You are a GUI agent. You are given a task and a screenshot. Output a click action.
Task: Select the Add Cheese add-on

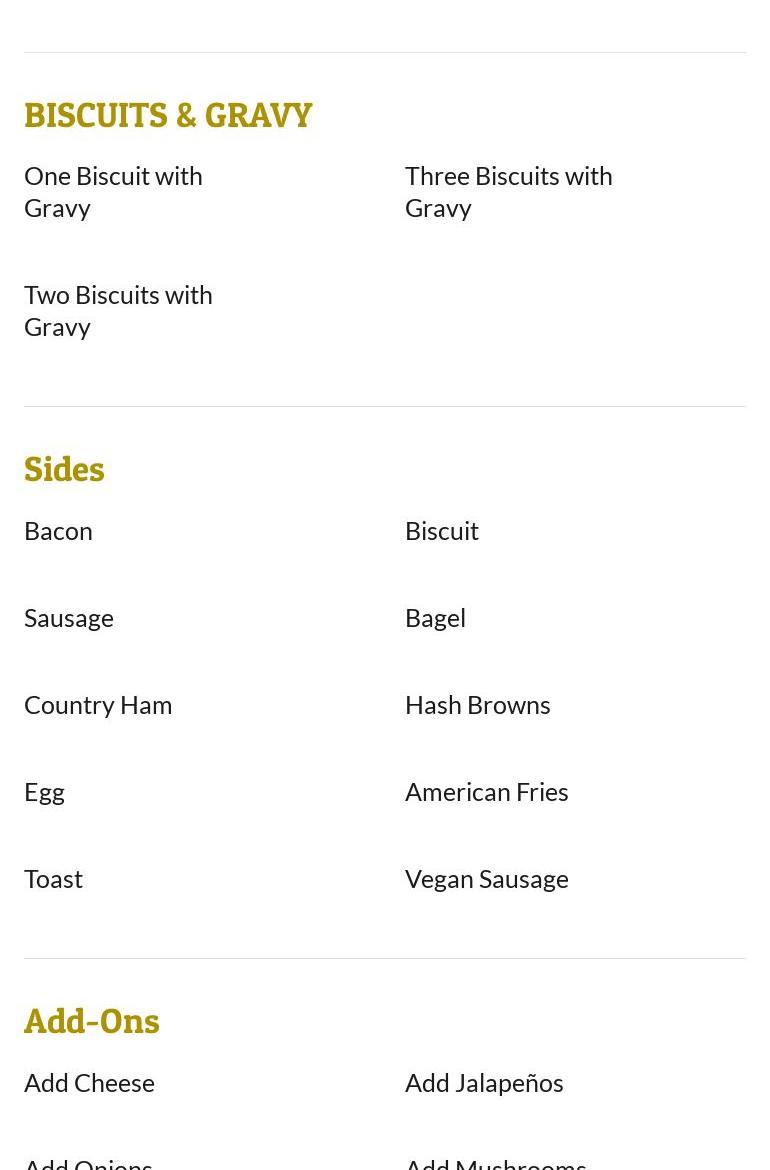tap(89, 1083)
